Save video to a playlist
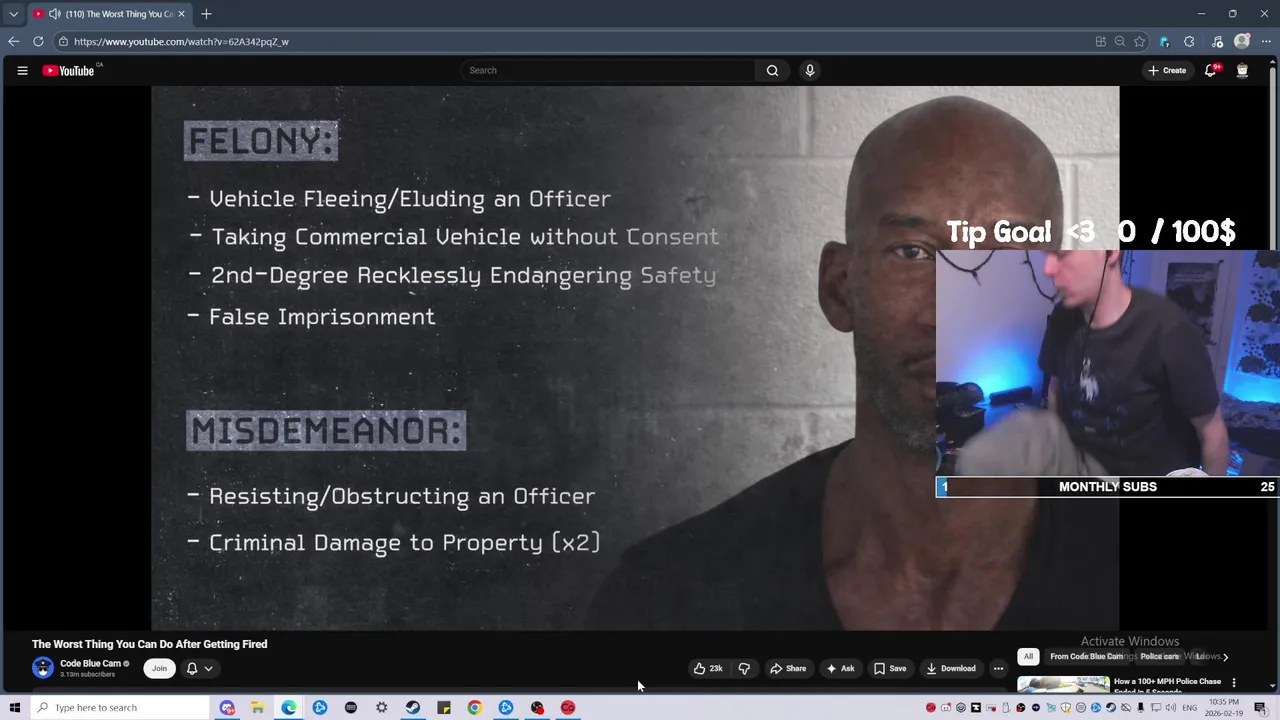This screenshot has width=1280, height=720. [890, 669]
